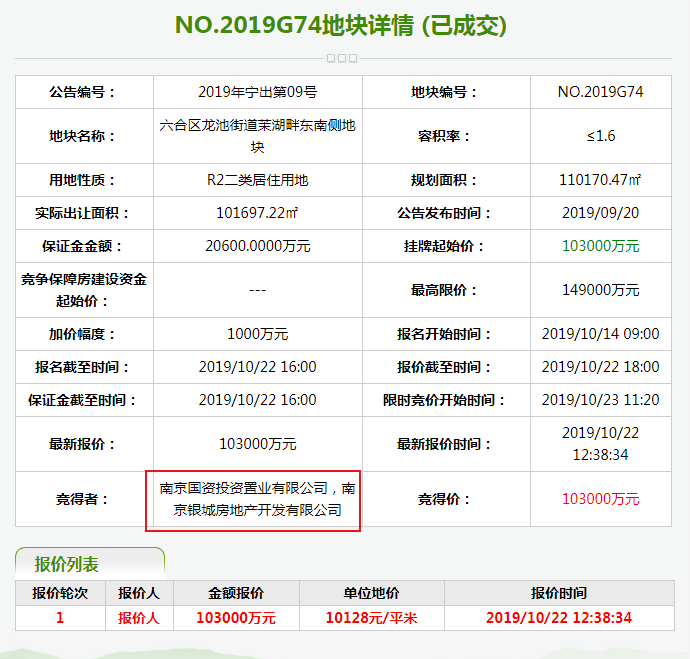690x659 pixels.
Task: Click the 竞得价 label
Action: pos(443,499)
